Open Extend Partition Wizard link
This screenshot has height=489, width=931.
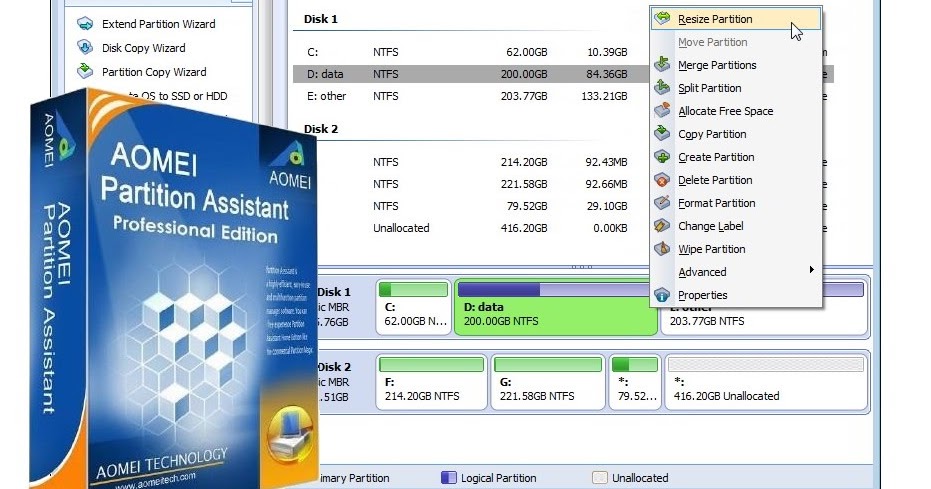(159, 24)
